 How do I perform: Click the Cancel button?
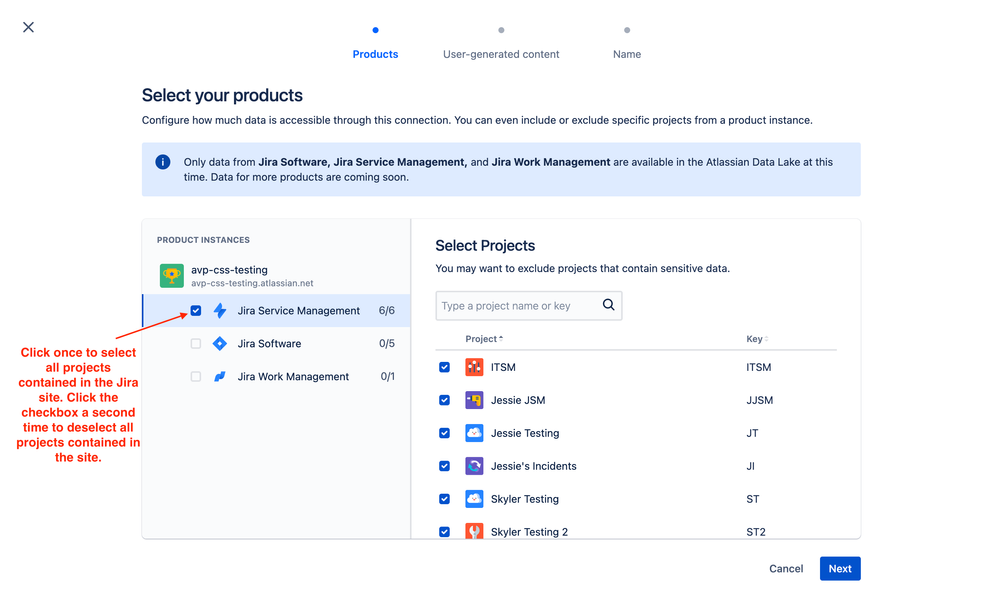click(786, 569)
